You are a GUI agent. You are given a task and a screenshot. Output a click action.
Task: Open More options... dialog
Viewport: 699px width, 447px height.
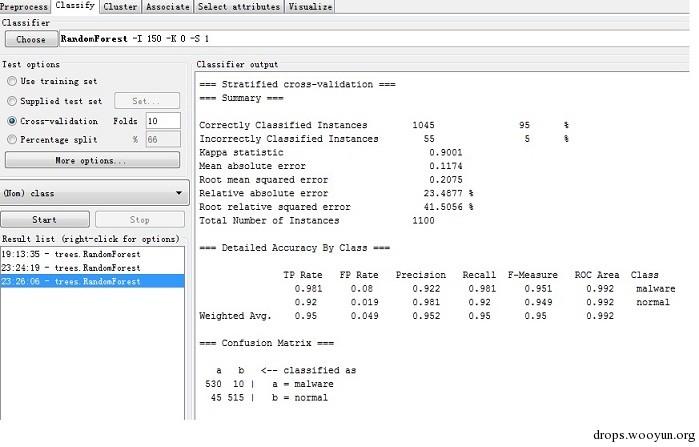[92, 160]
